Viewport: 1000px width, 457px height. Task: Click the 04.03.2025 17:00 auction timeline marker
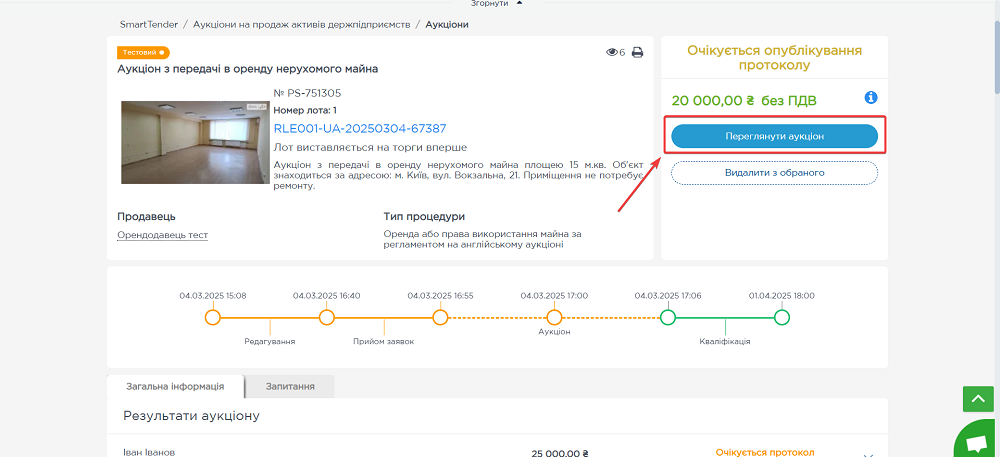[x=554, y=318]
